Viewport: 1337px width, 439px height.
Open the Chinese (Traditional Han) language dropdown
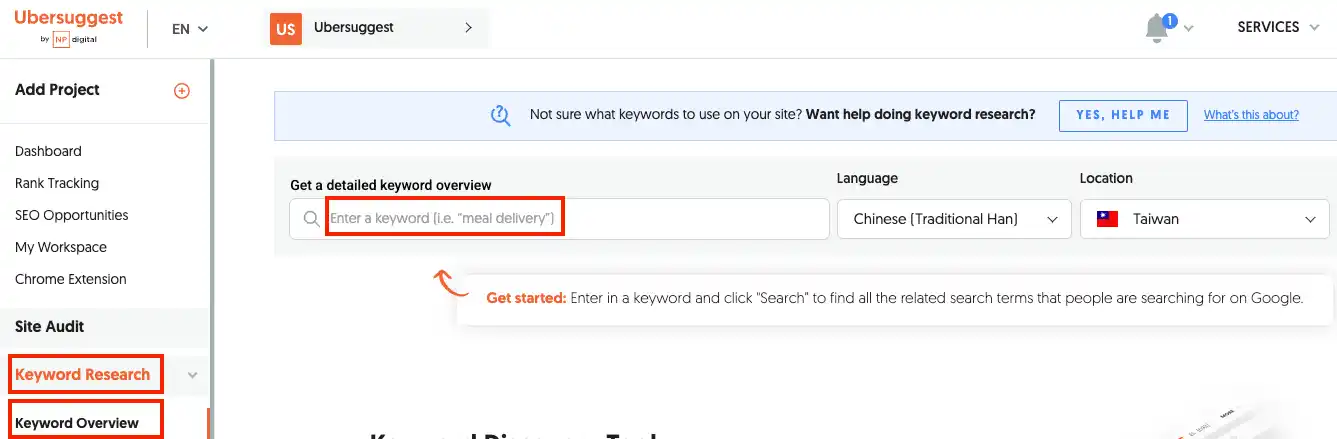[954, 219]
